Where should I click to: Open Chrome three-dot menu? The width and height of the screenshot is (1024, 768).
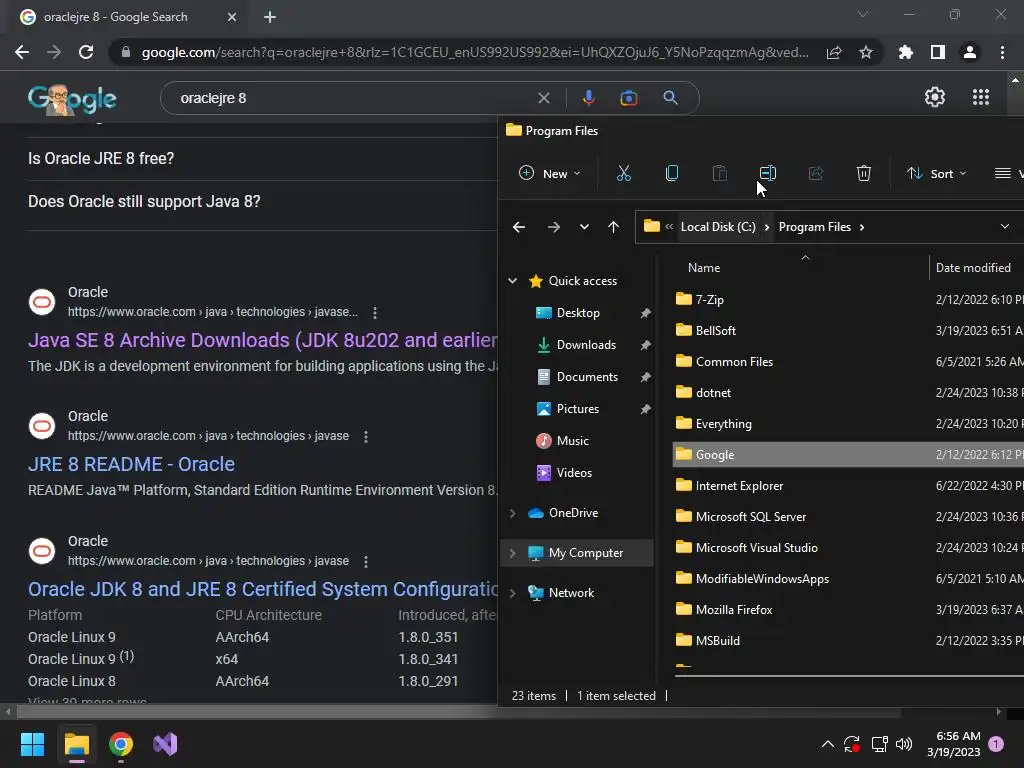1002,52
